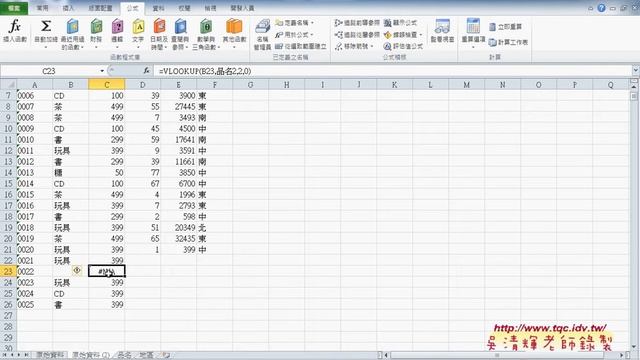Select column E header
Screen dimensions: 640x360
click(178, 84)
